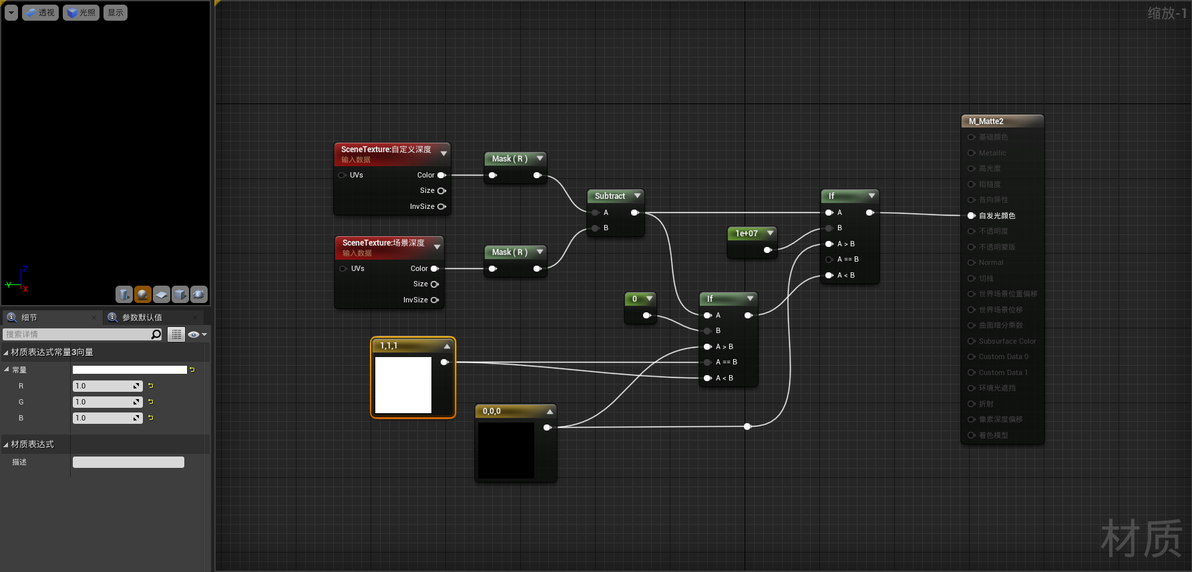Click the 1e+07 node output pin
1192x572 pixels.
tap(768, 249)
